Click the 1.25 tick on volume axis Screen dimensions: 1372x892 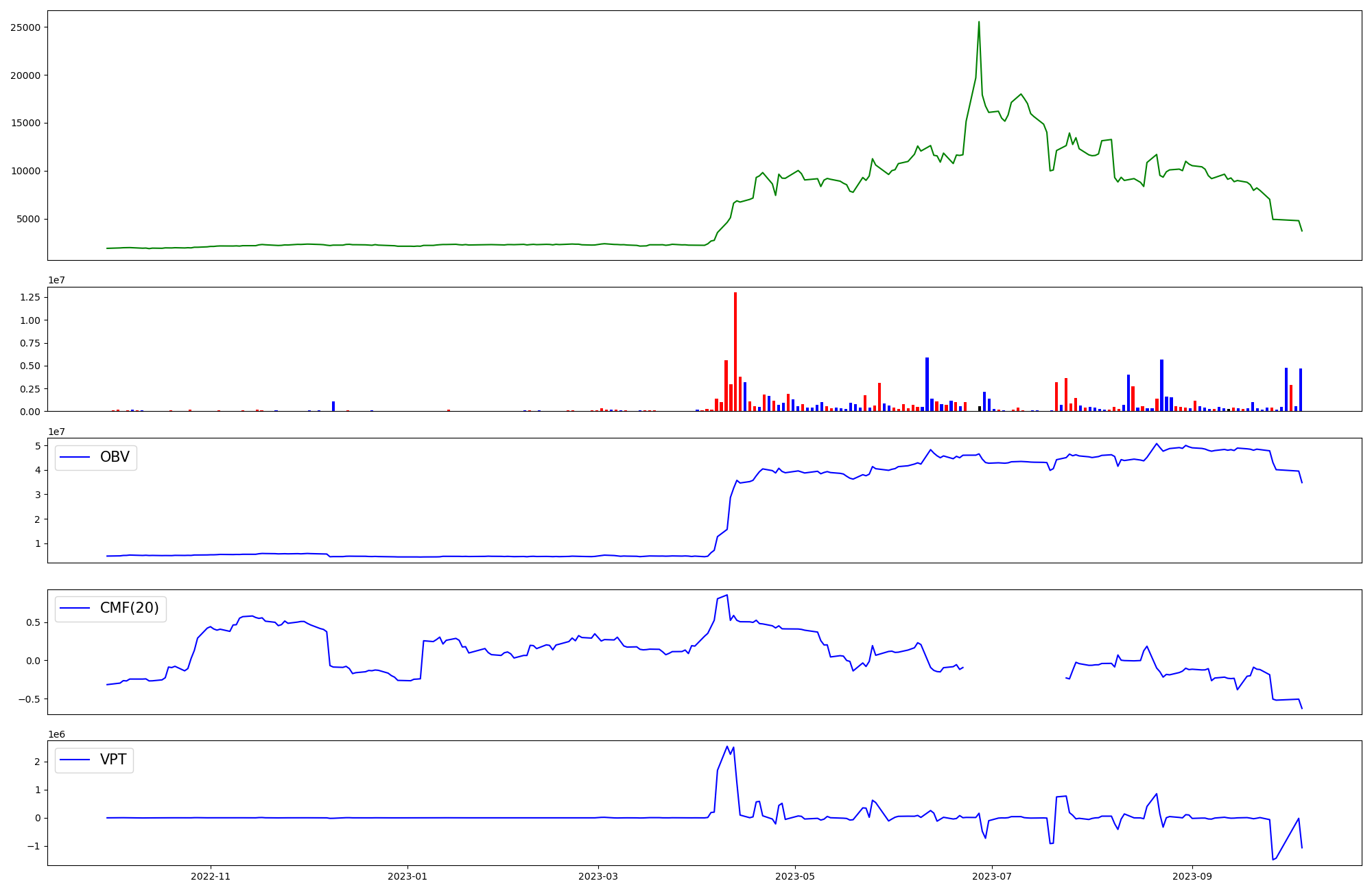click(x=30, y=298)
